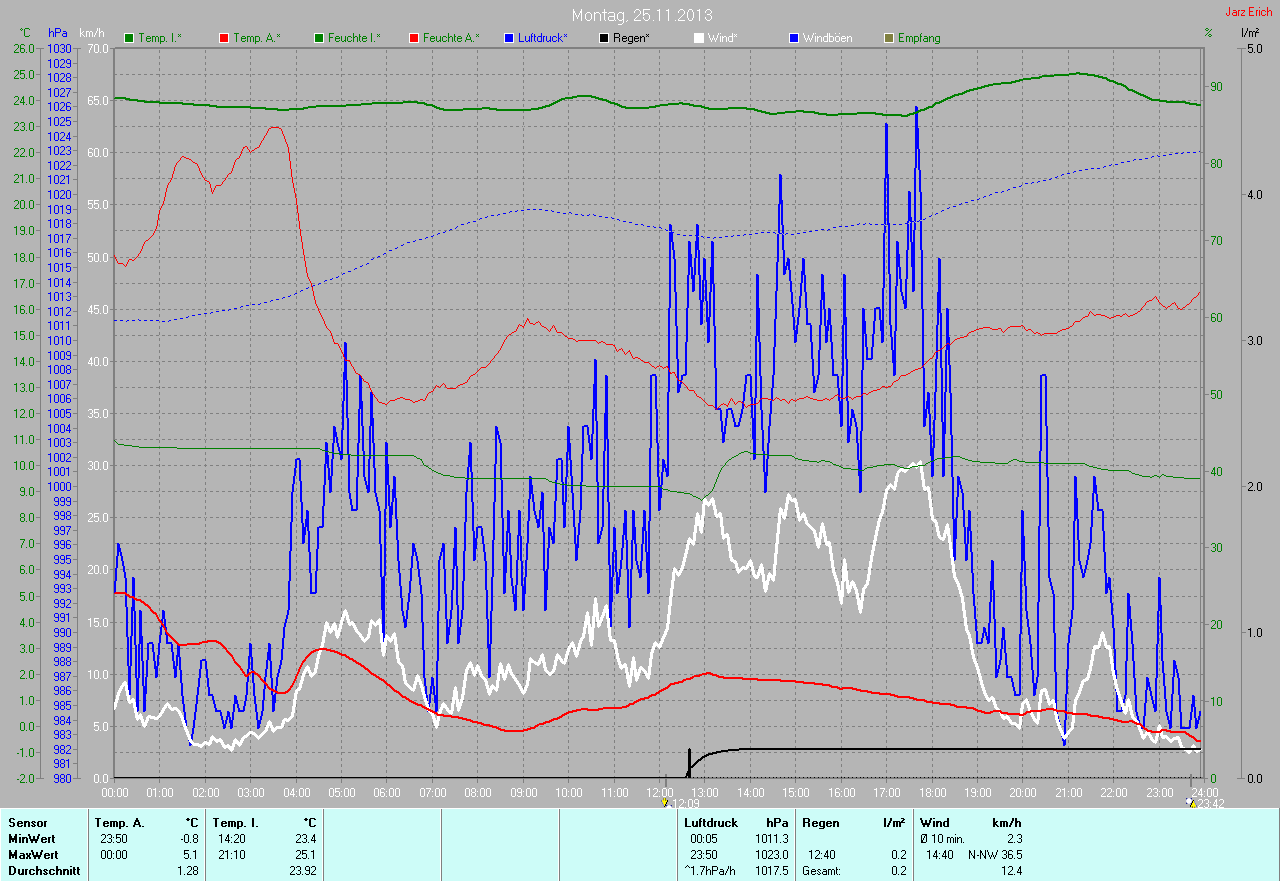Click the green Feuchte I.* legend swatch
1280x881 pixels.
coord(319,38)
